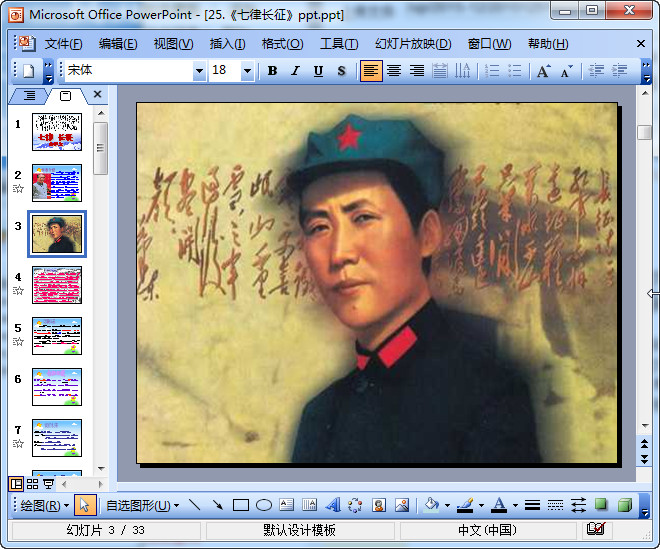Switch to the Slides thumbnail tab
This screenshot has width=660, height=549.
pyautogui.click(x=66, y=96)
